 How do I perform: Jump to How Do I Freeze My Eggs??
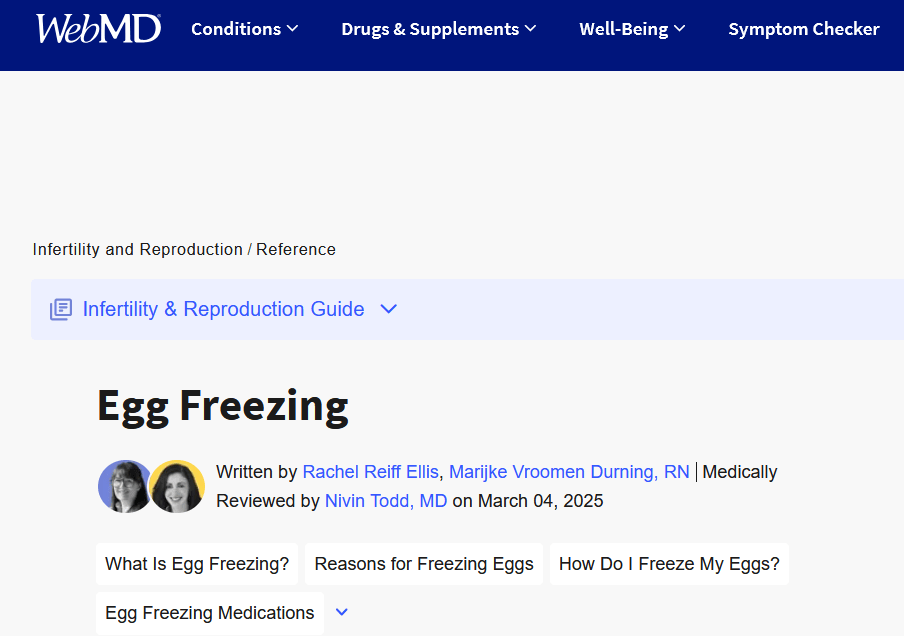point(669,564)
